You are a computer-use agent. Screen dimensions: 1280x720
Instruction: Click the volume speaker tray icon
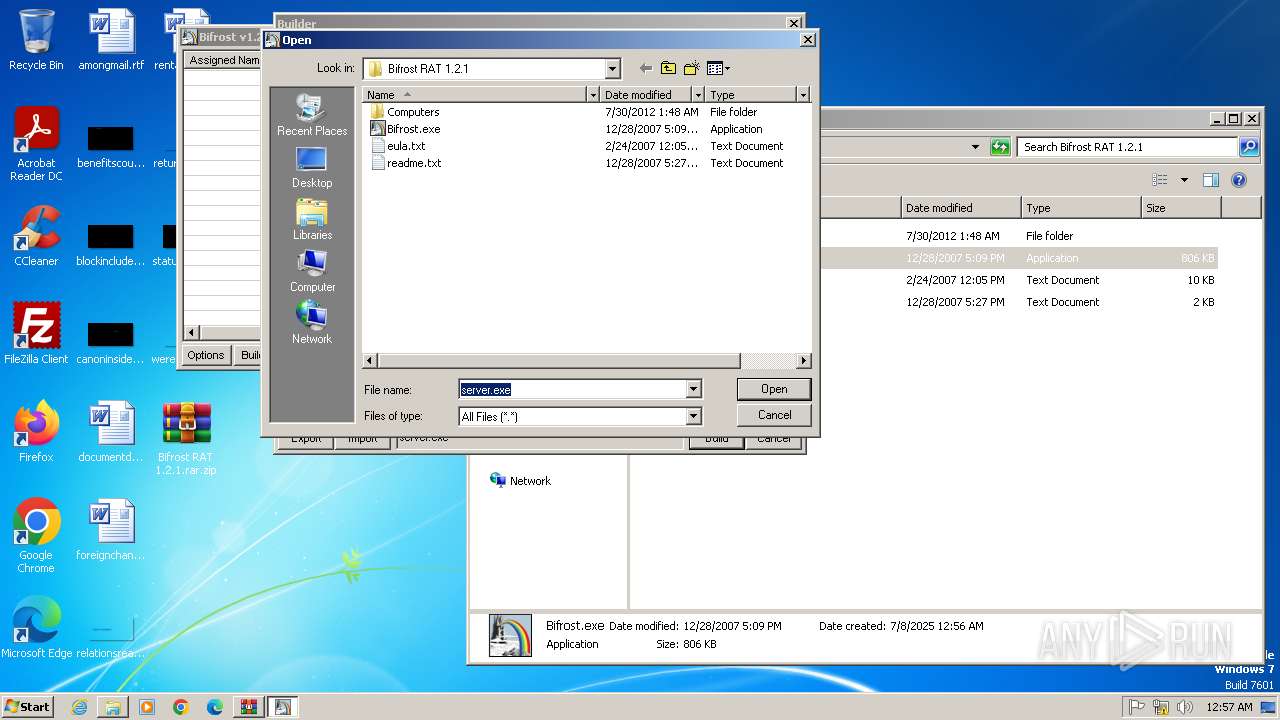1185,707
